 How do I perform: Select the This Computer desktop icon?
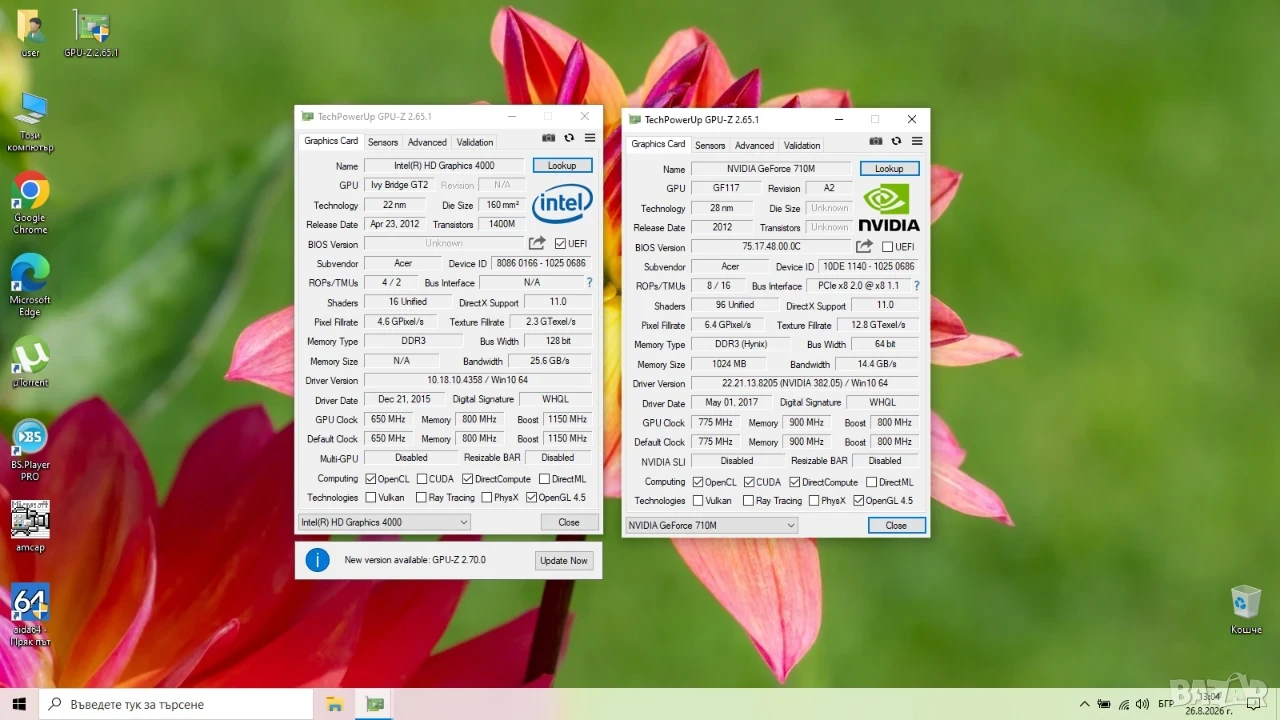tap(30, 122)
